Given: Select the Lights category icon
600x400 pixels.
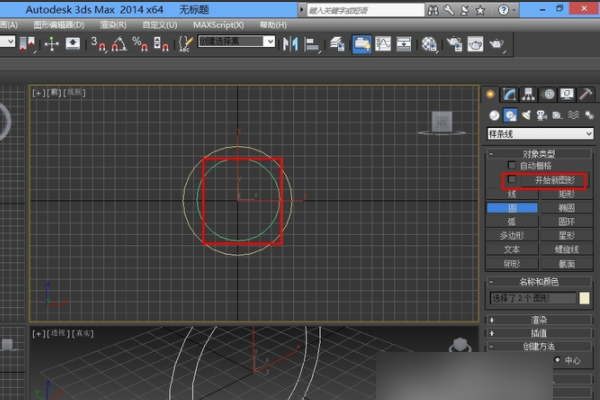Looking at the screenshot, I should [x=526, y=115].
